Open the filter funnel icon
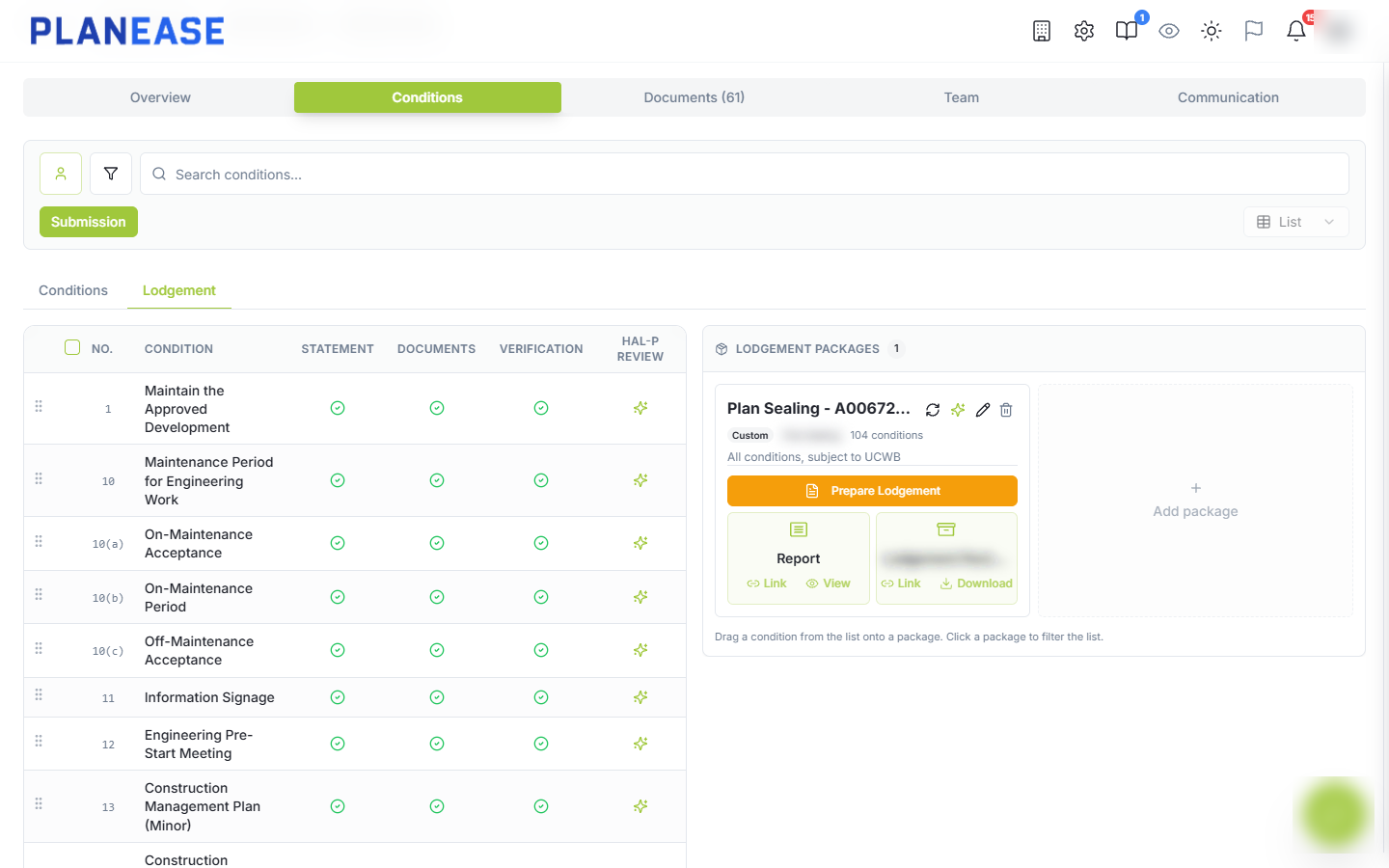 (x=111, y=174)
